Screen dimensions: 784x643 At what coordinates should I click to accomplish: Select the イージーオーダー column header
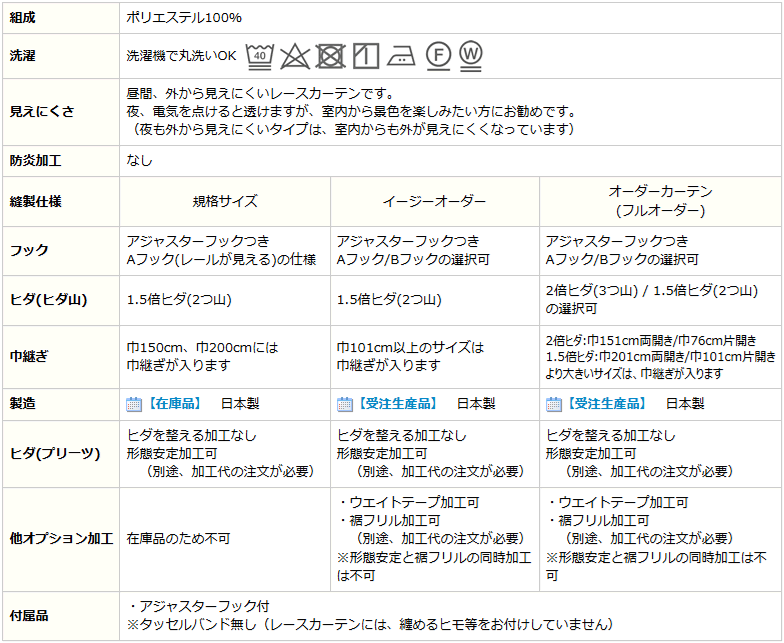coord(434,201)
